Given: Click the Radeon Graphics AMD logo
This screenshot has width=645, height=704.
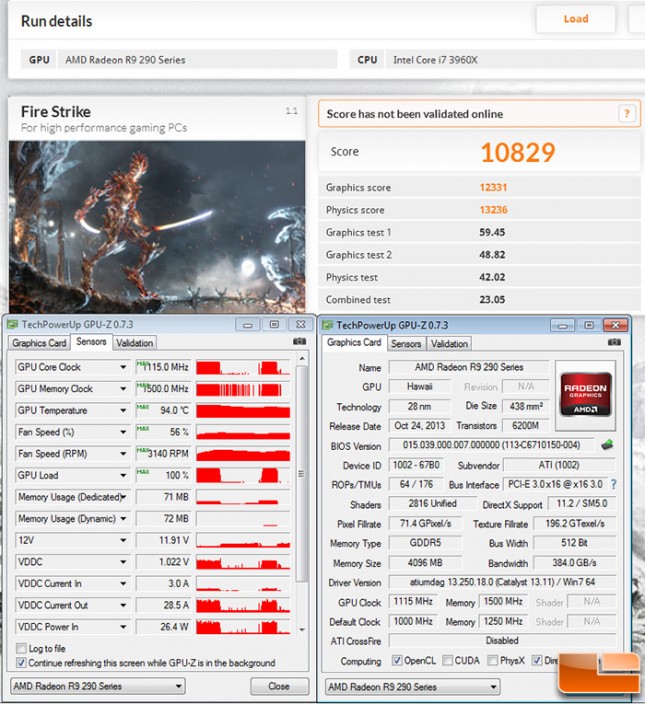Looking at the screenshot, I should [x=585, y=395].
